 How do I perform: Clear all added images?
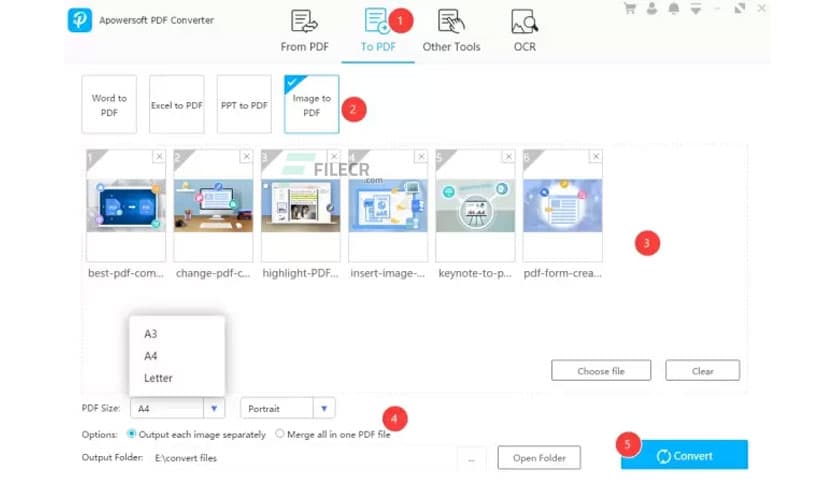click(702, 370)
